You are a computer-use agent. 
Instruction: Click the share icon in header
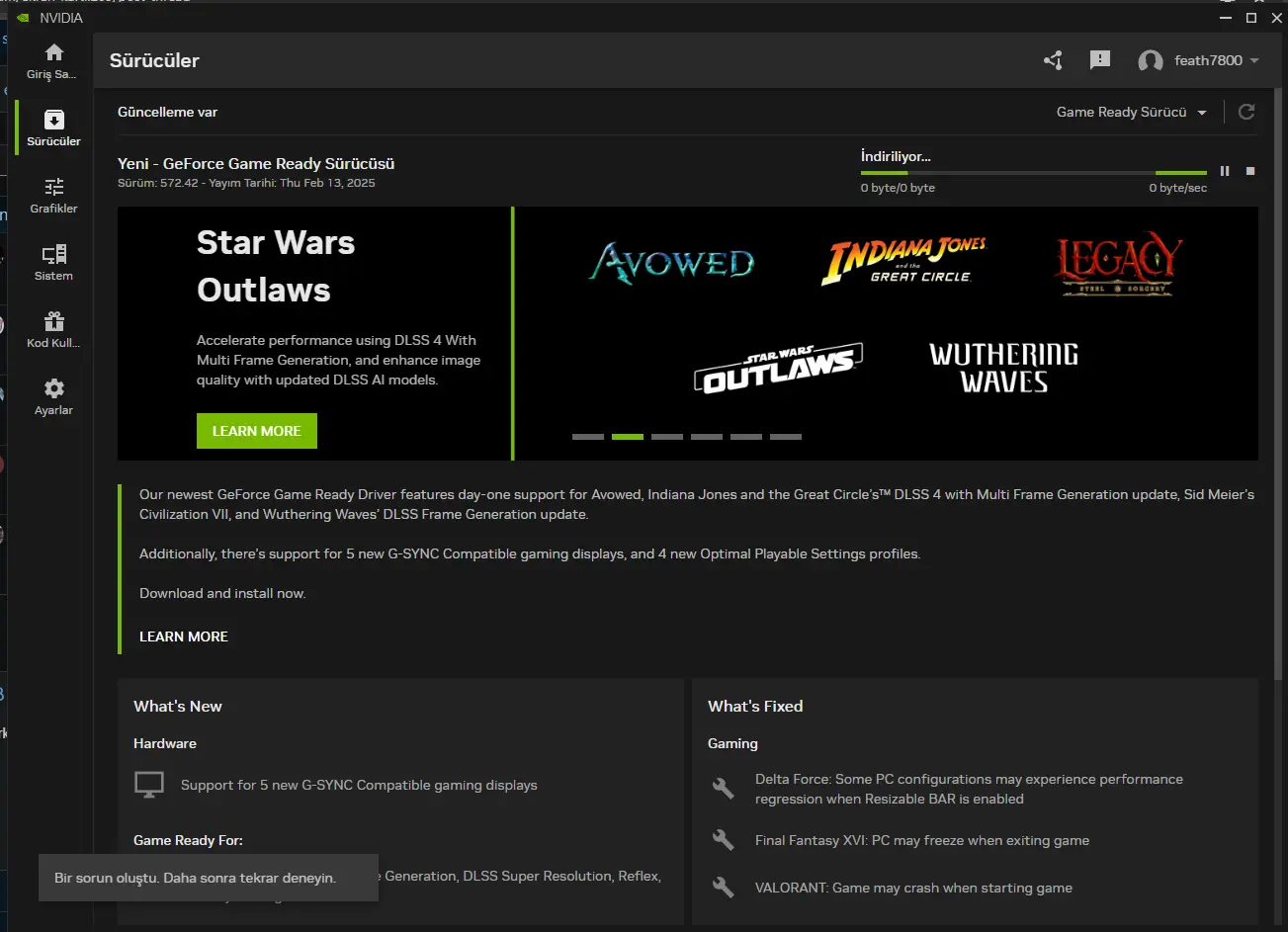pos(1053,60)
